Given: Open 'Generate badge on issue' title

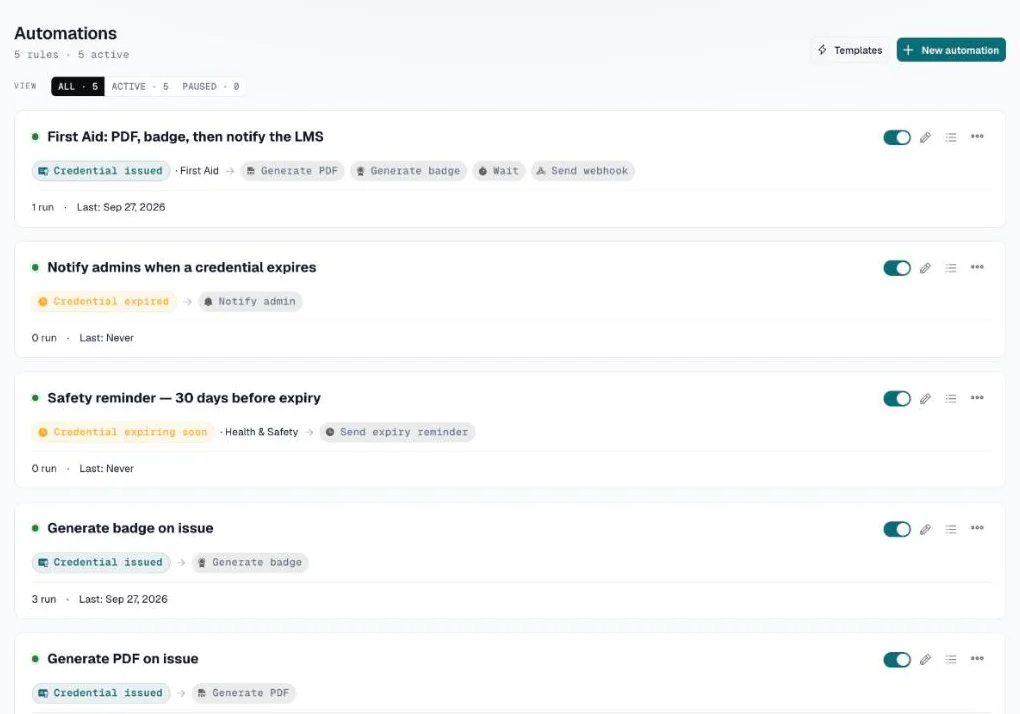Looking at the screenshot, I should pyautogui.click(x=130, y=528).
